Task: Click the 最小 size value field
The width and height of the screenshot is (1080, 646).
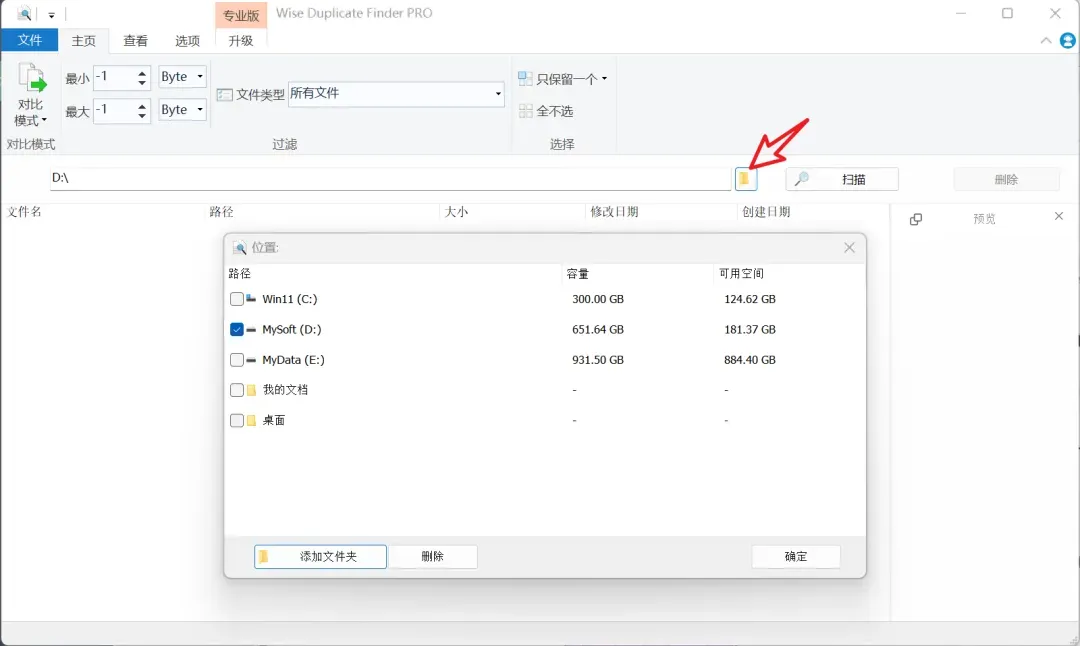Action: pyautogui.click(x=114, y=76)
